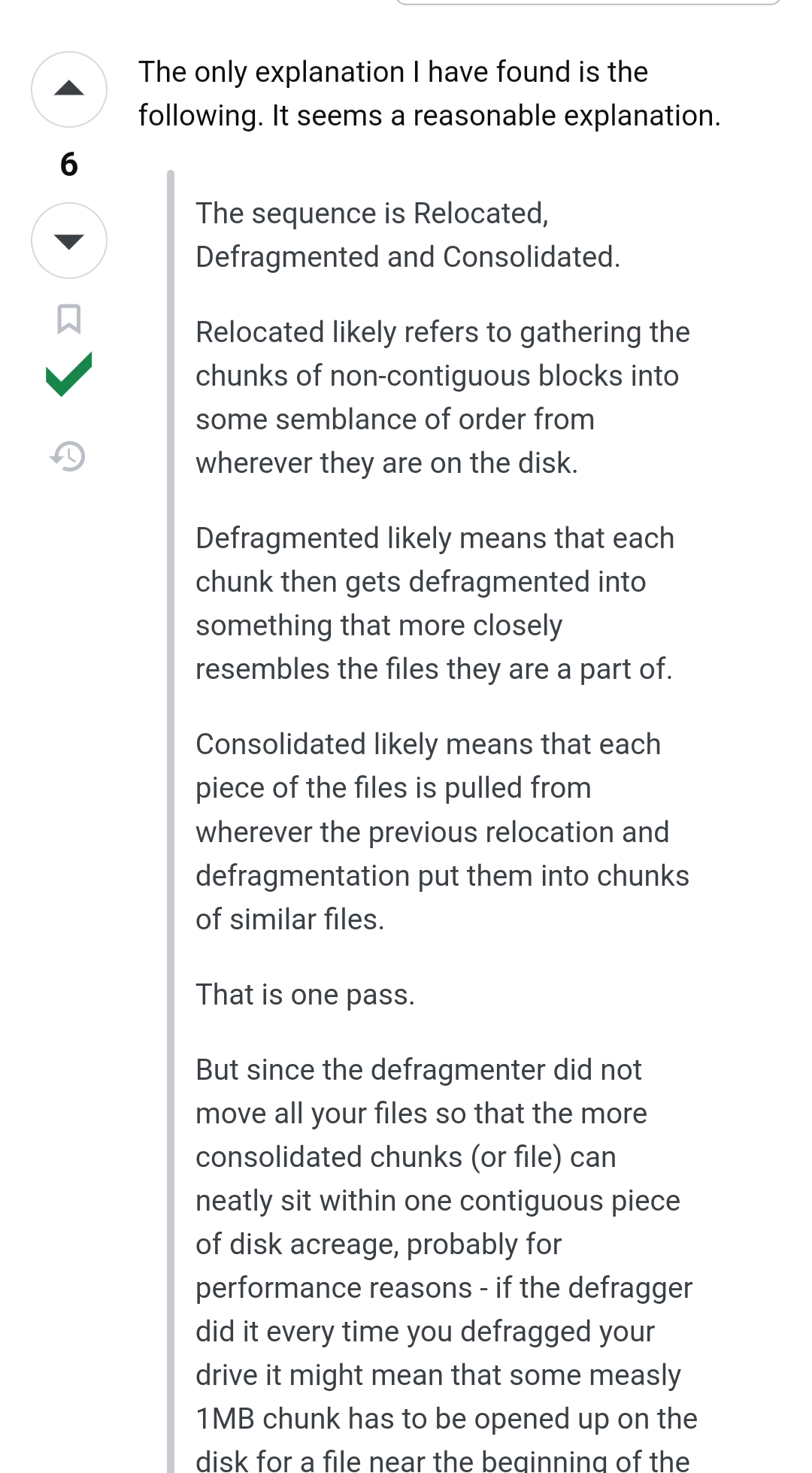This screenshot has height=1473, width=812.
Task: Open the post activity history icon
Action: pyautogui.click(x=68, y=456)
